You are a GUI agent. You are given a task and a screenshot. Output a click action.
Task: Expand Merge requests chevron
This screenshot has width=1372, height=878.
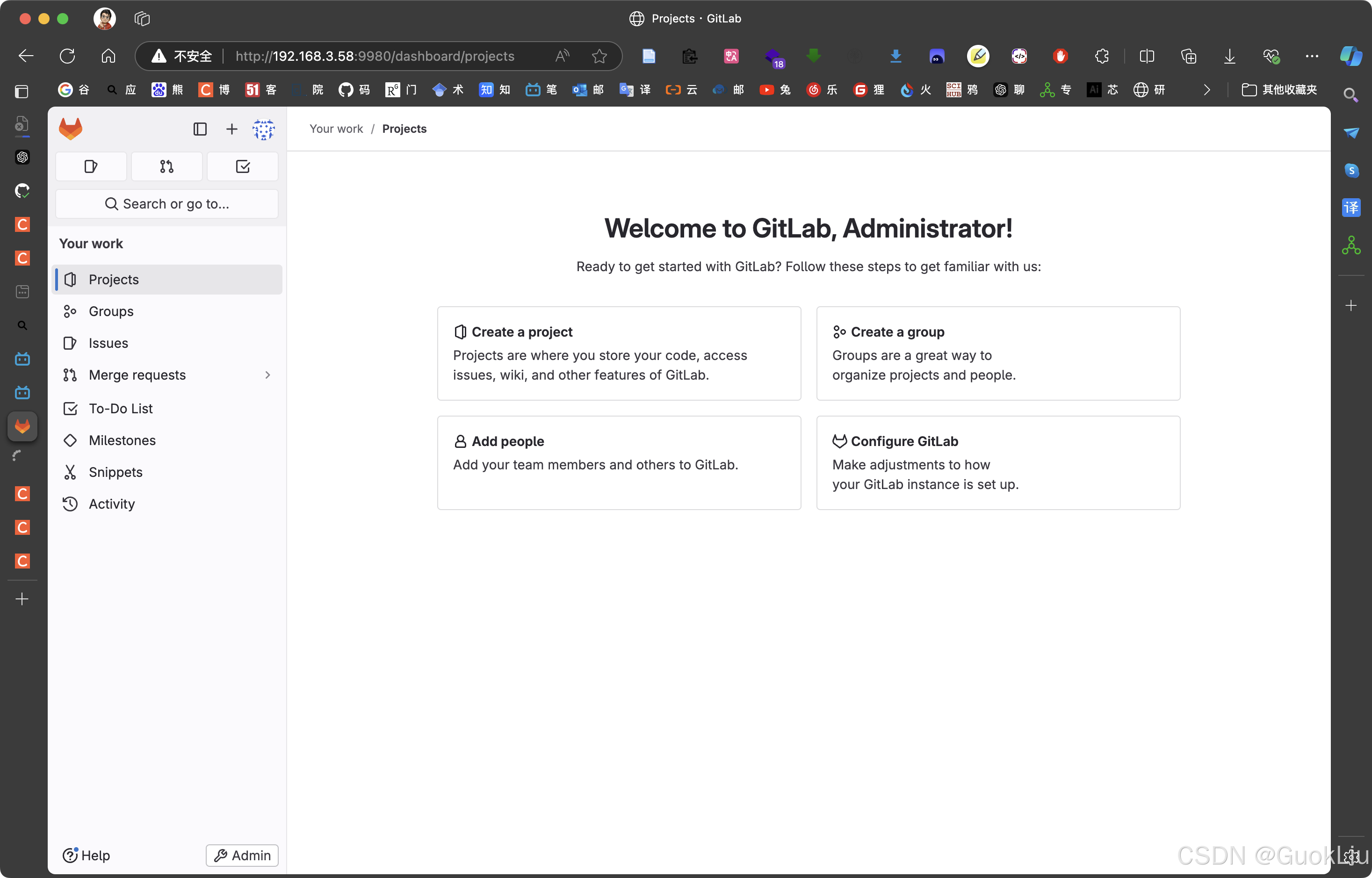pos(267,375)
